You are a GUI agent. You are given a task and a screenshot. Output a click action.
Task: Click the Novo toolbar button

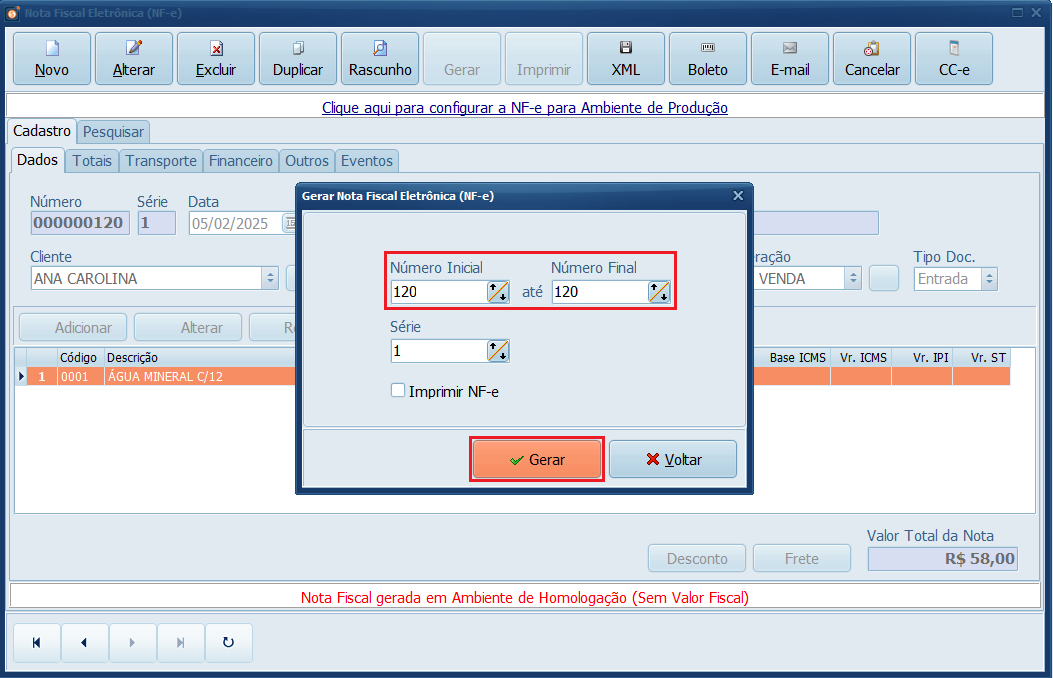(x=52, y=58)
